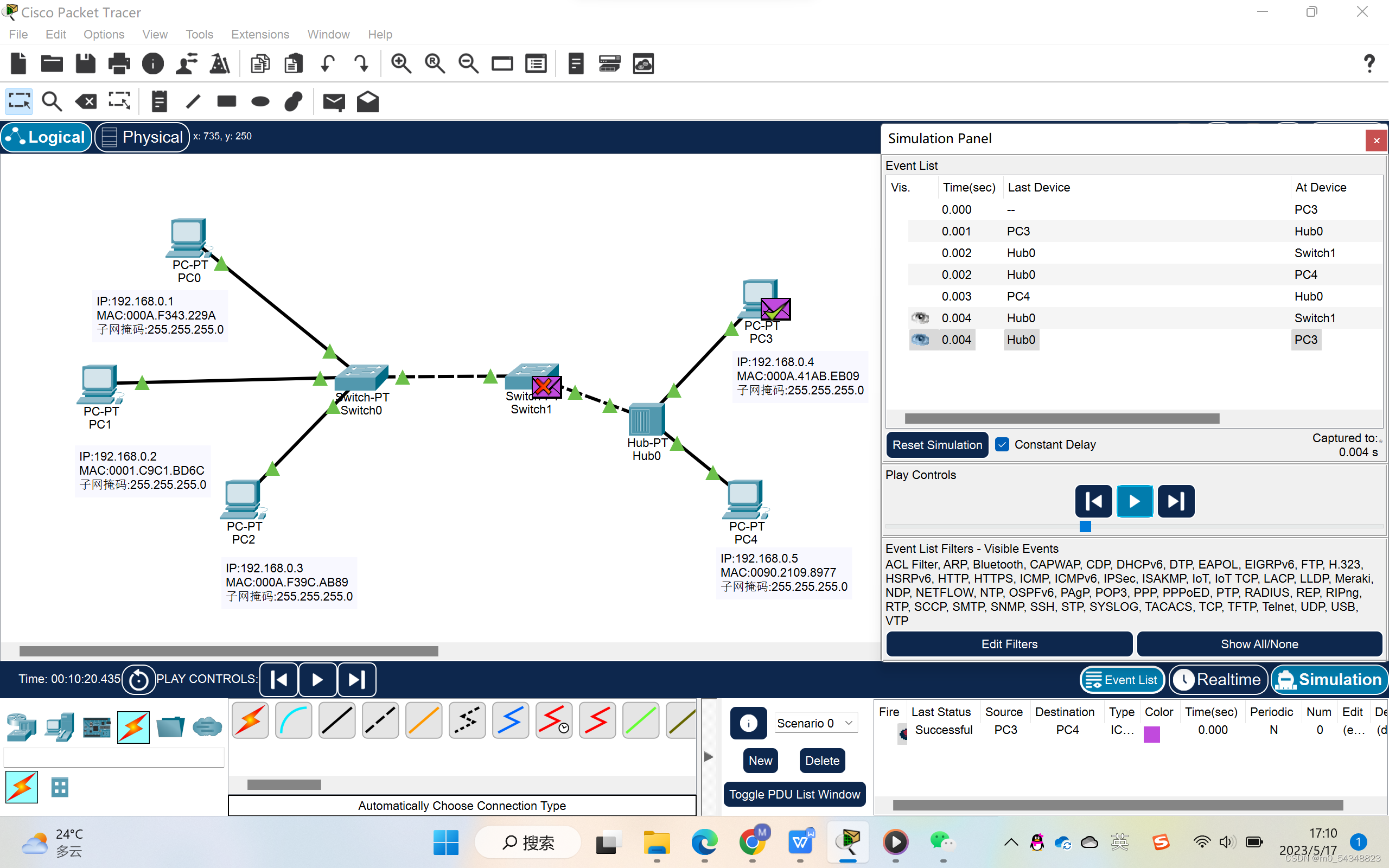Viewport: 1389px width, 868px height.
Task: Click the Power Cycle Devices icon
Action: [x=138, y=680]
